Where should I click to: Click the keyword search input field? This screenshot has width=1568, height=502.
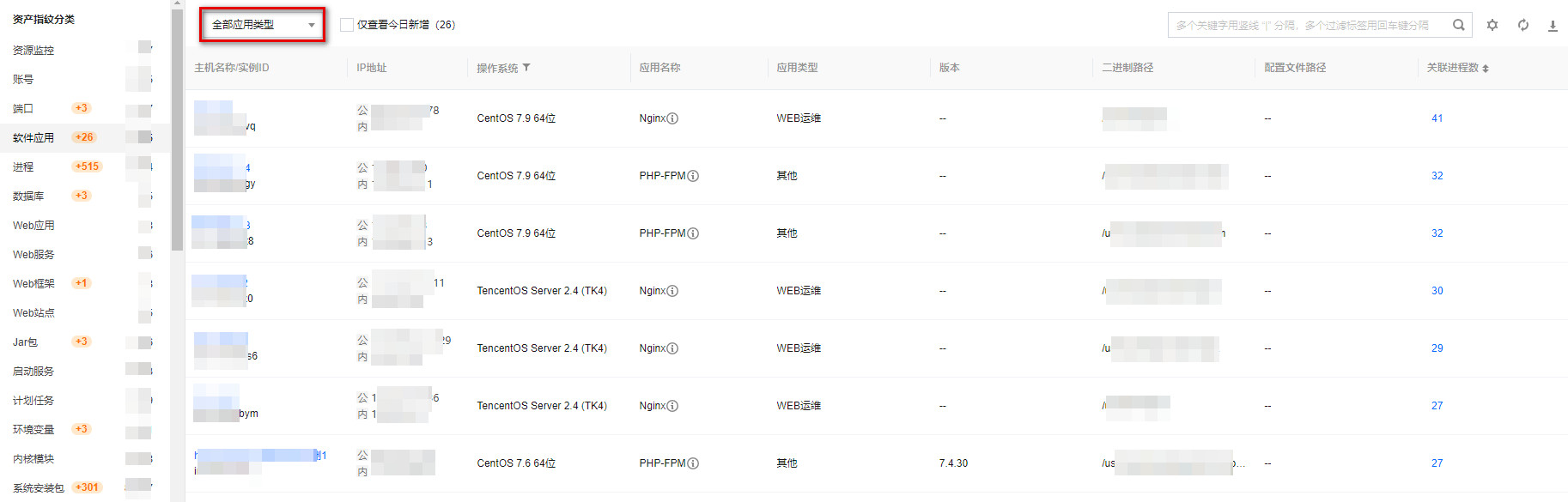click(x=1309, y=25)
